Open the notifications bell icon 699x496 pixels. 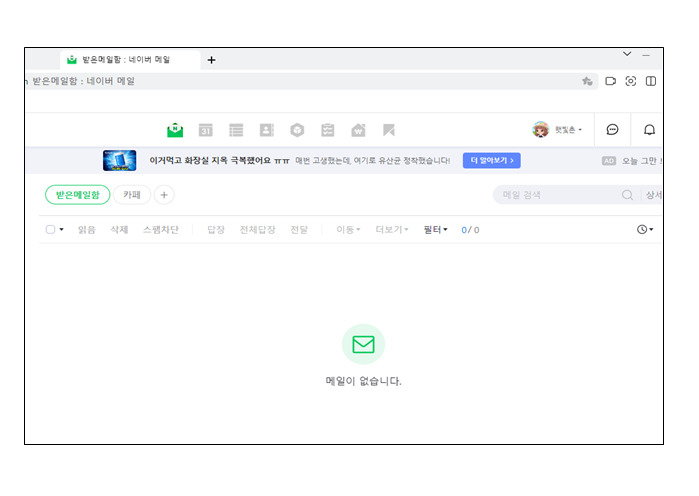coord(649,130)
